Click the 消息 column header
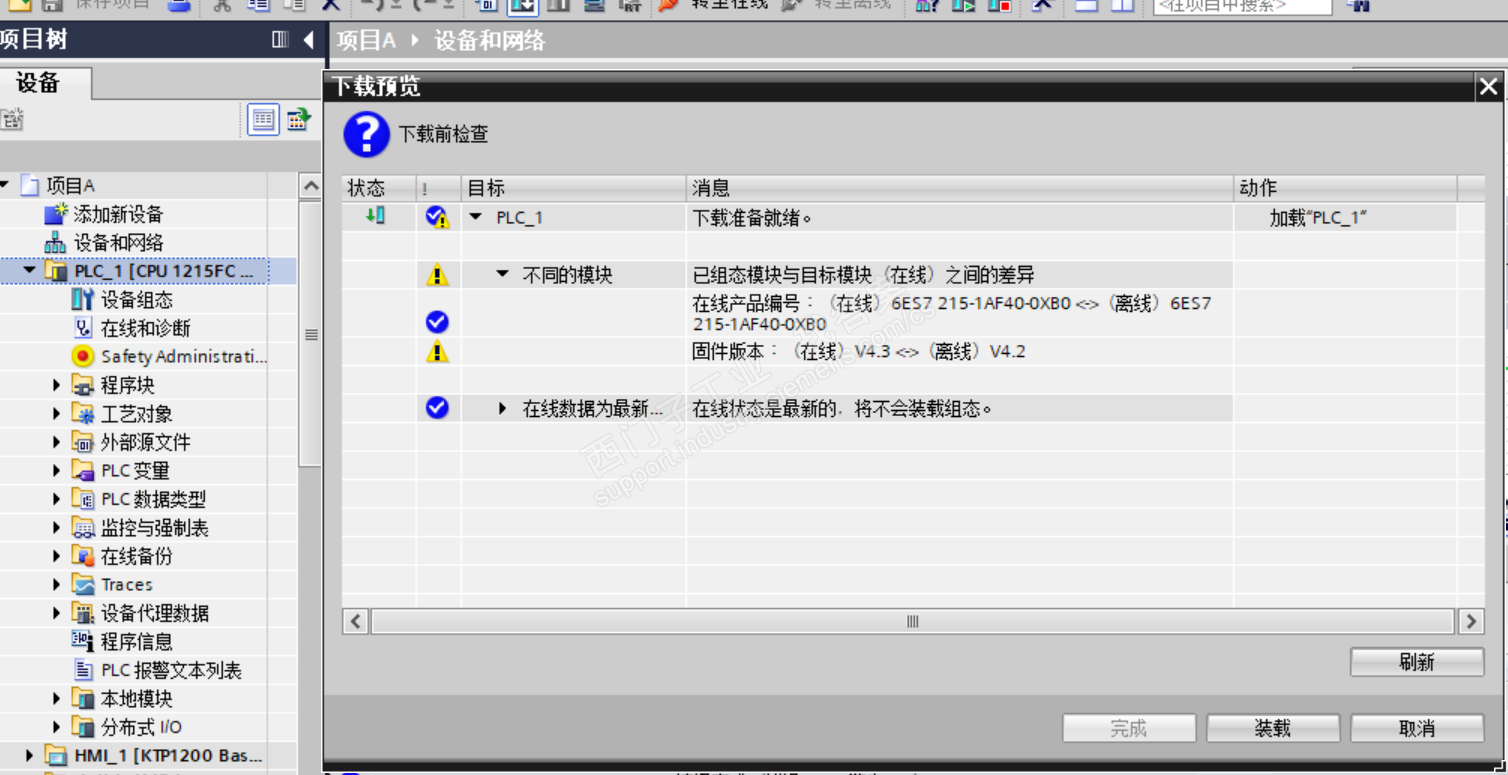 click(960, 188)
